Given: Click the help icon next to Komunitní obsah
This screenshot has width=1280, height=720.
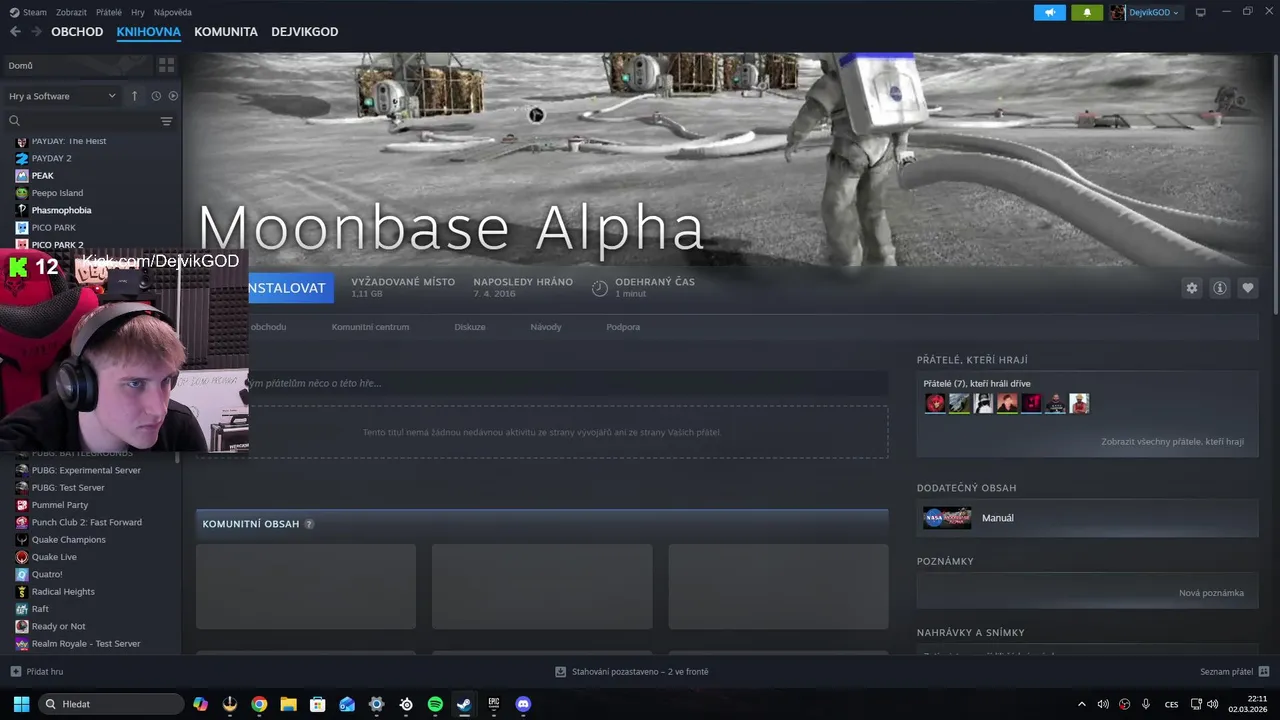Looking at the screenshot, I should (309, 524).
